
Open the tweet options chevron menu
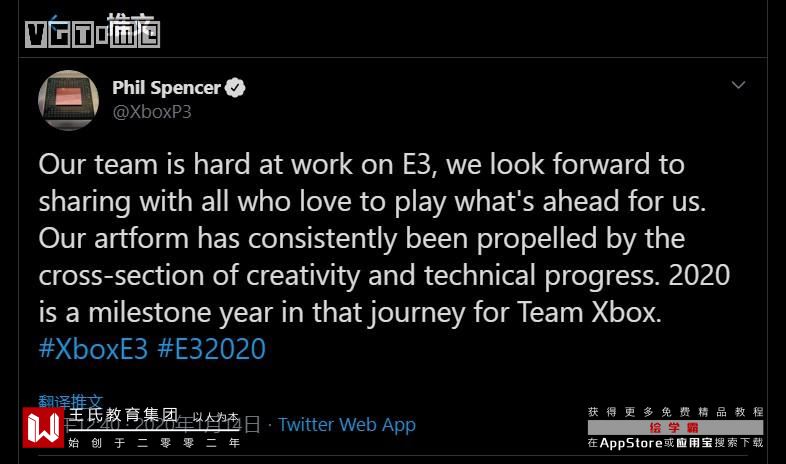(x=738, y=86)
